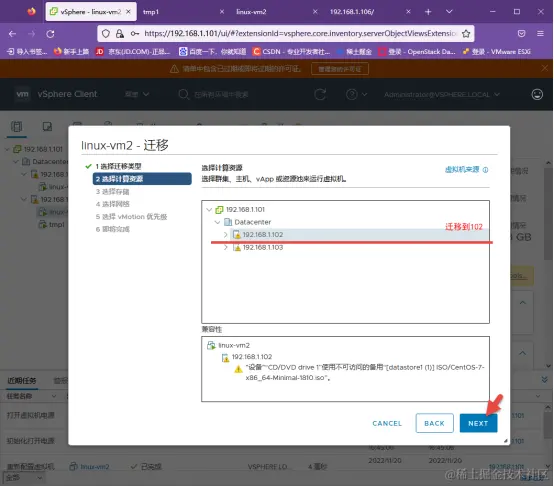554x486 pixels.
Task: Collapse the recent tasks panel chevrons
Action: pos(544,380)
